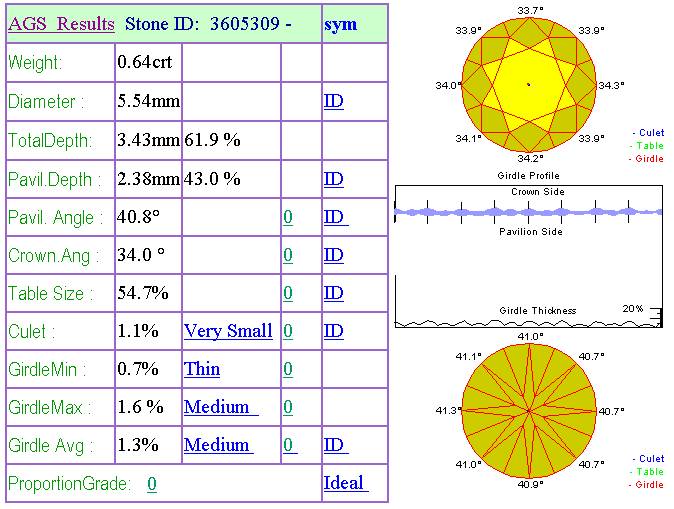Screen dimensions: 674x509
Task: Click the ProportionGrade 0 score link
Action: pyautogui.click(x=152, y=484)
